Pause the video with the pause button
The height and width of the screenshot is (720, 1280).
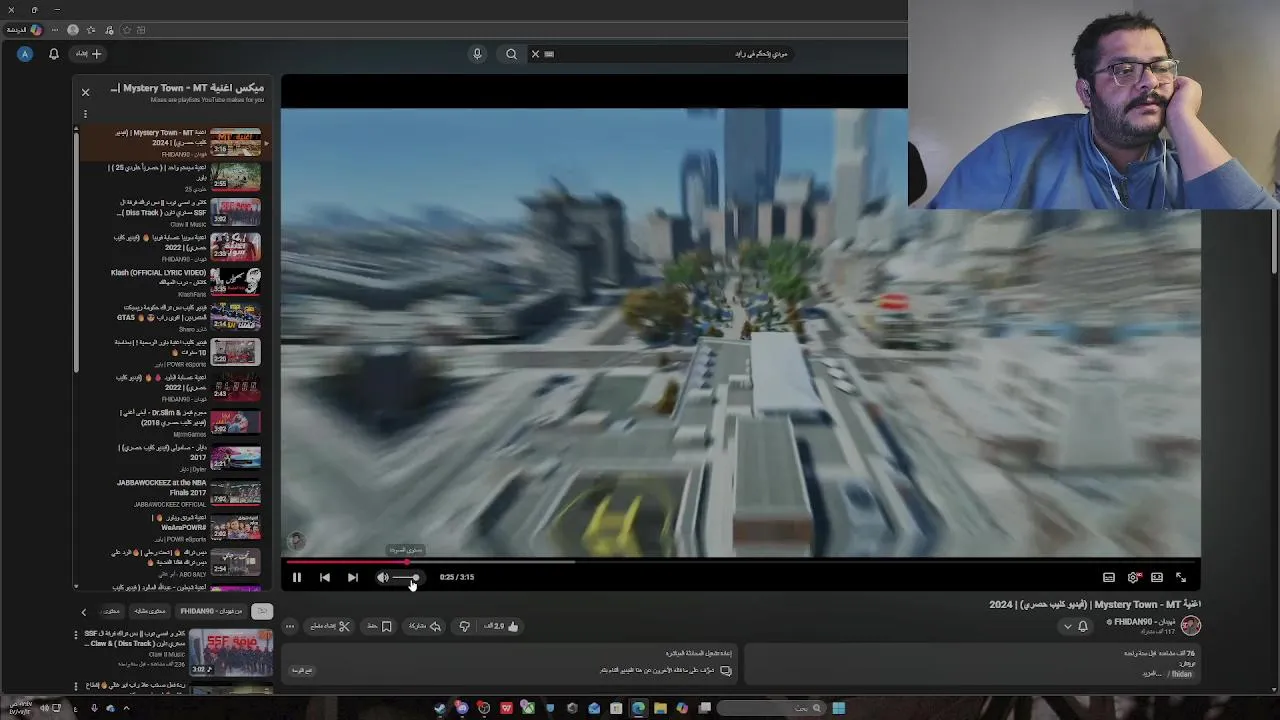click(297, 577)
